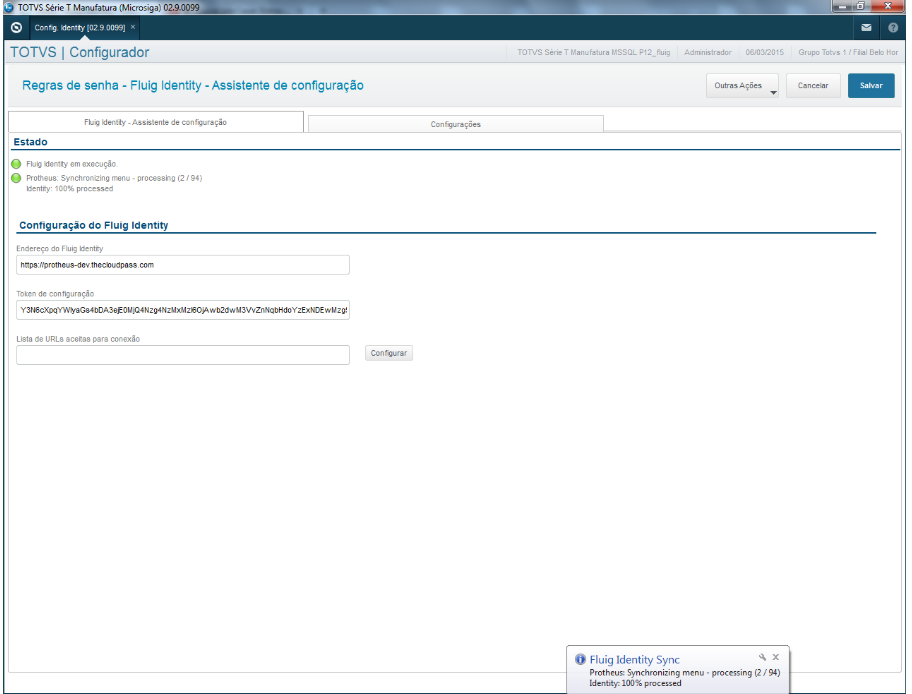Viewport: 912px width, 694px height.
Task: Pin the Fluig Identity Sync notification
Action: tap(762, 657)
